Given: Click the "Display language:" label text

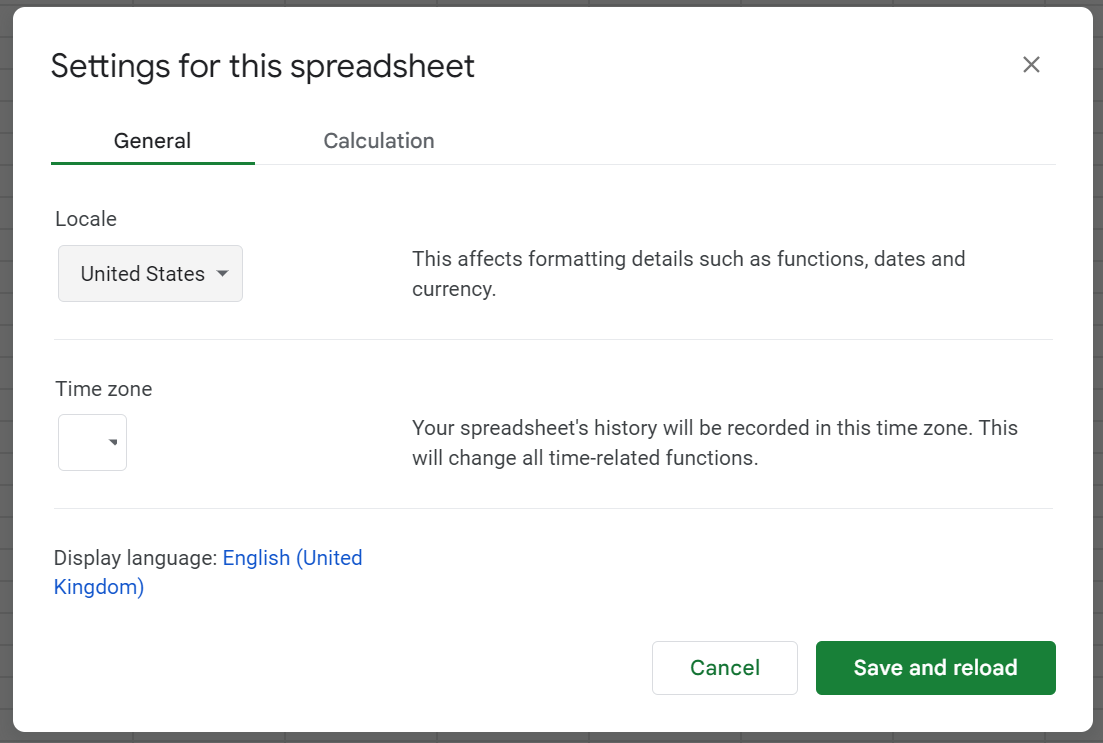Looking at the screenshot, I should pos(135,558).
